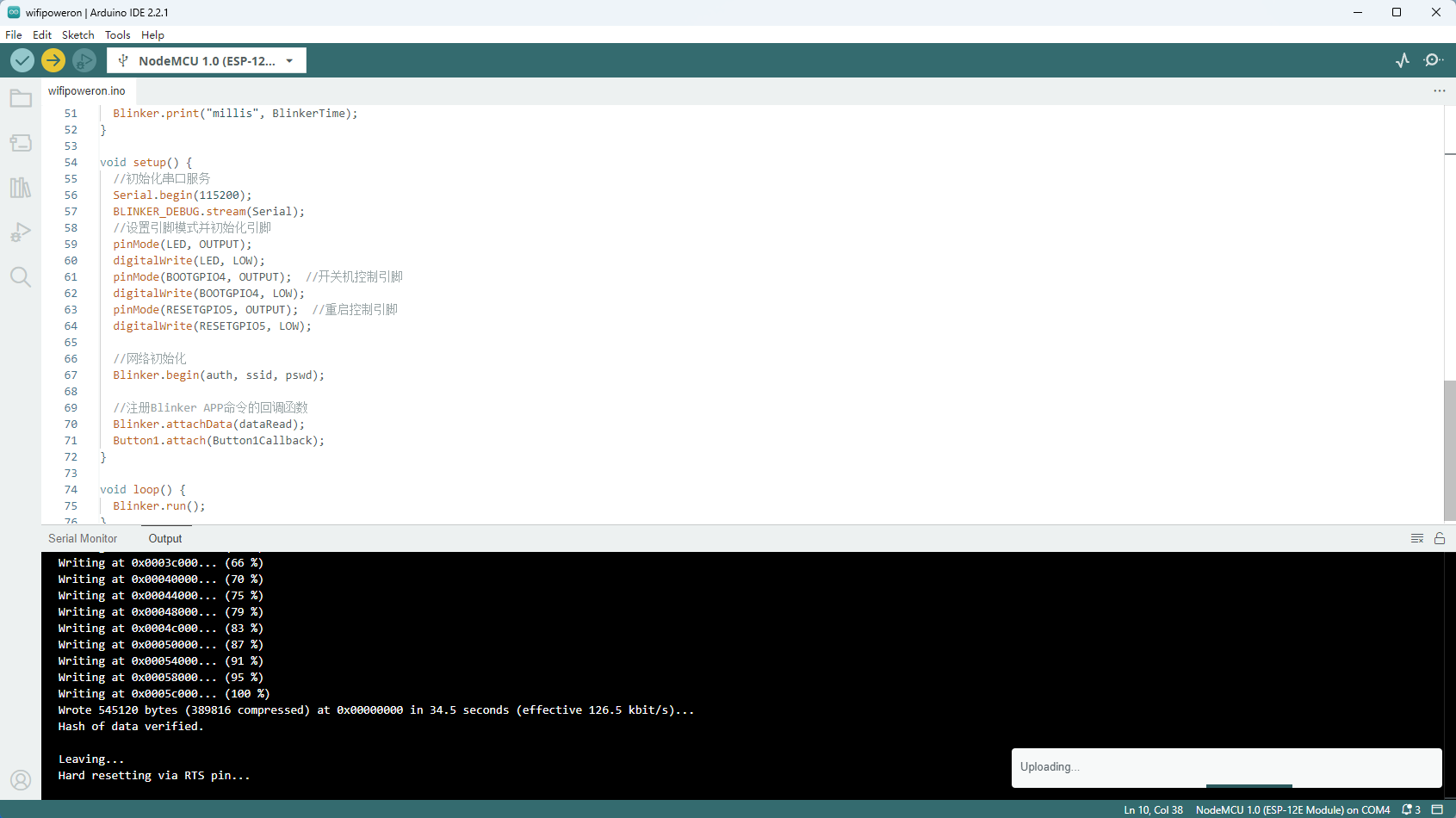Open the Search sidebar icon
Viewport: 1456px width, 818px height.
click(21, 277)
